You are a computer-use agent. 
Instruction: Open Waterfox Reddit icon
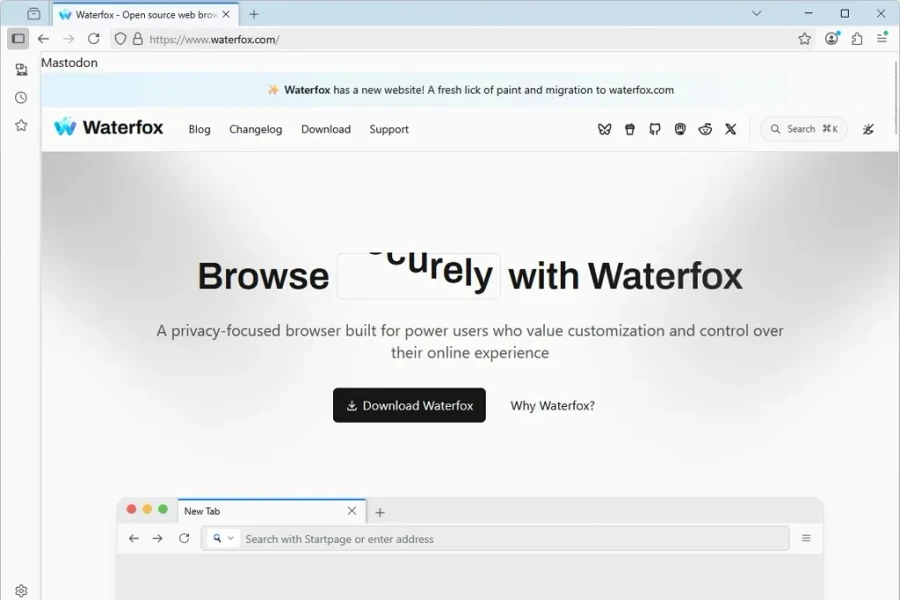click(705, 129)
